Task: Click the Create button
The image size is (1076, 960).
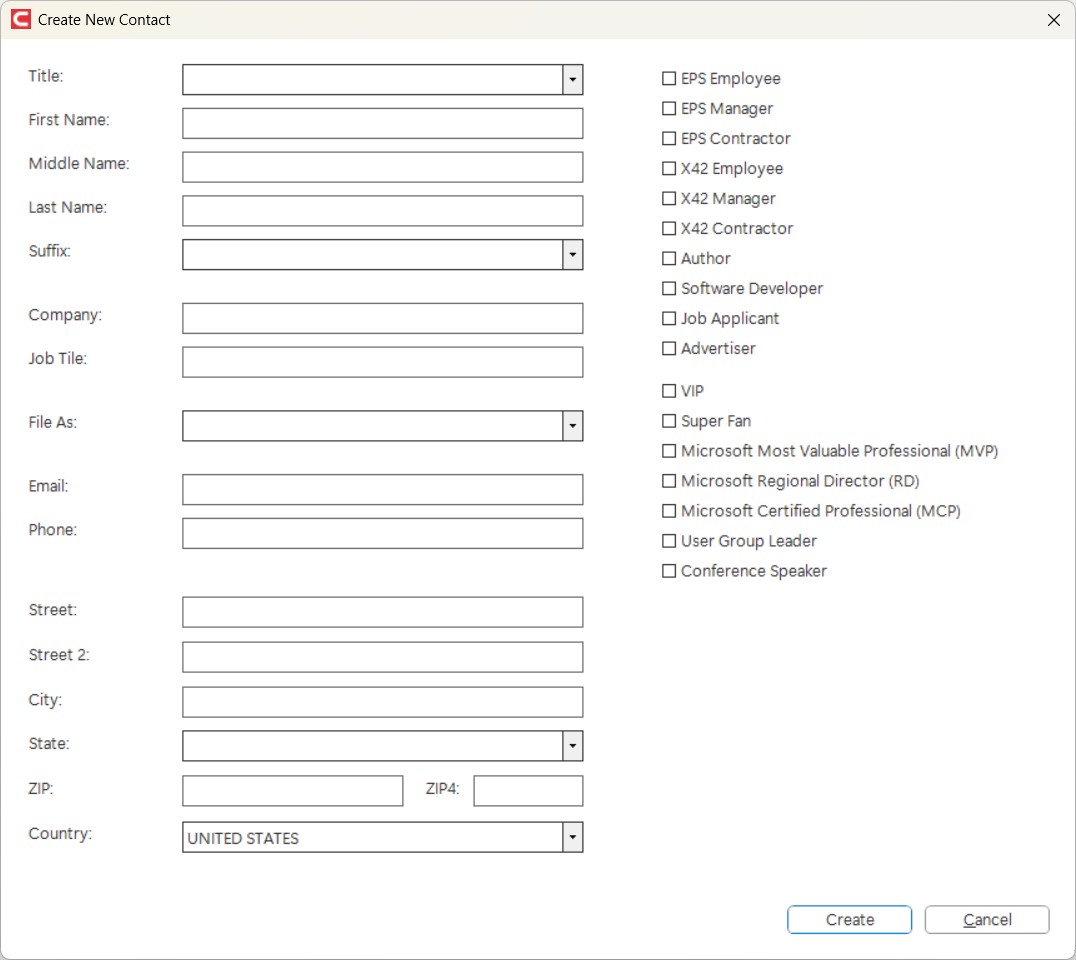Action: [x=850, y=920]
